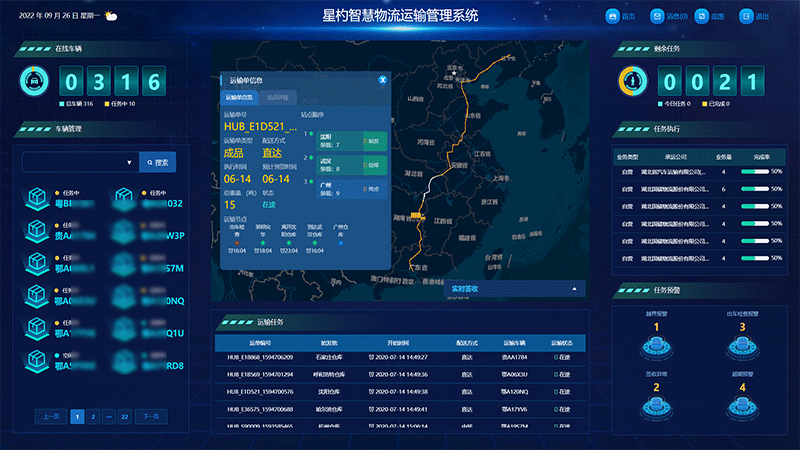Click the remaining tasks circular gauge icon

pyautogui.click(x=632, y=80)
